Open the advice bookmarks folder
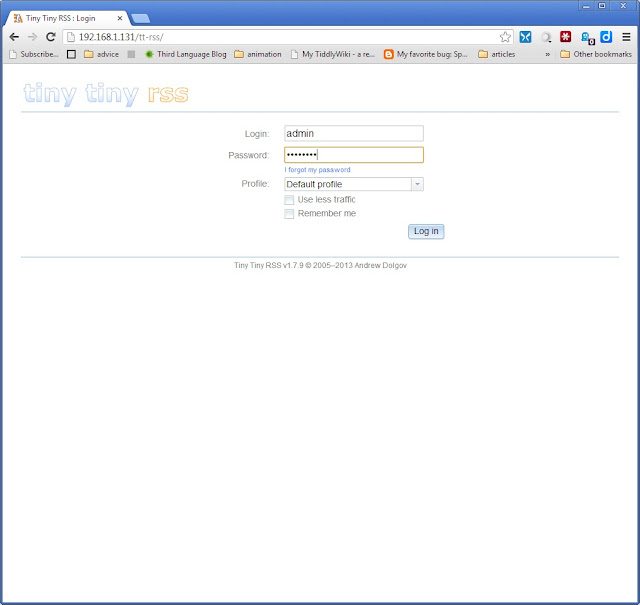Viewport: 640px width, 605px height. click(x=102, y=54)
